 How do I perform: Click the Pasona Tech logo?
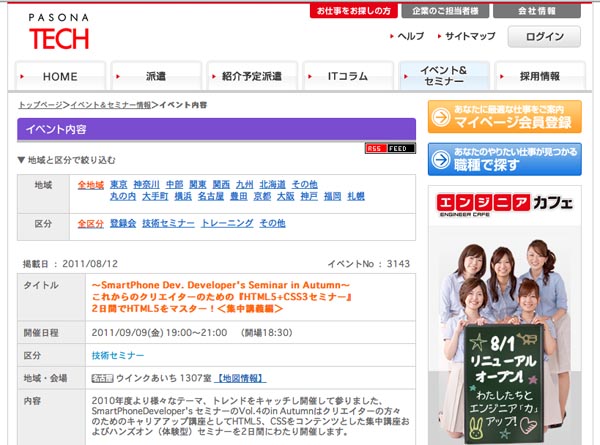tap(58, 32)
